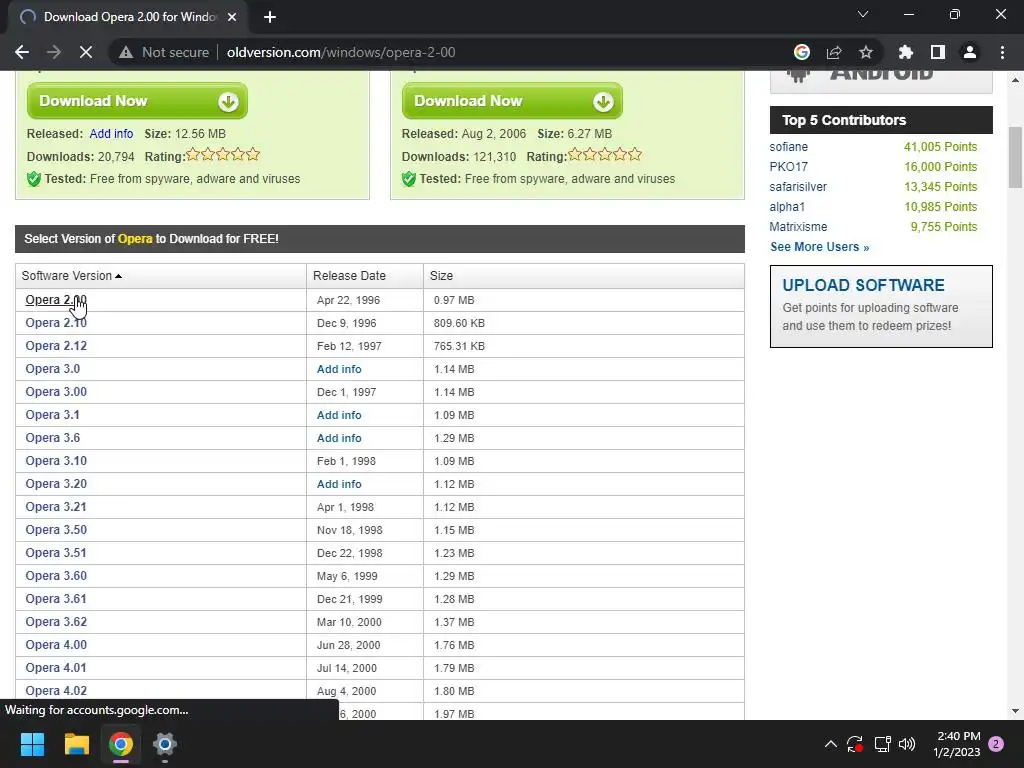The image size is (1024, 768).
Task: Open the Opera 2.12 version link
Action: coord(56,345)
